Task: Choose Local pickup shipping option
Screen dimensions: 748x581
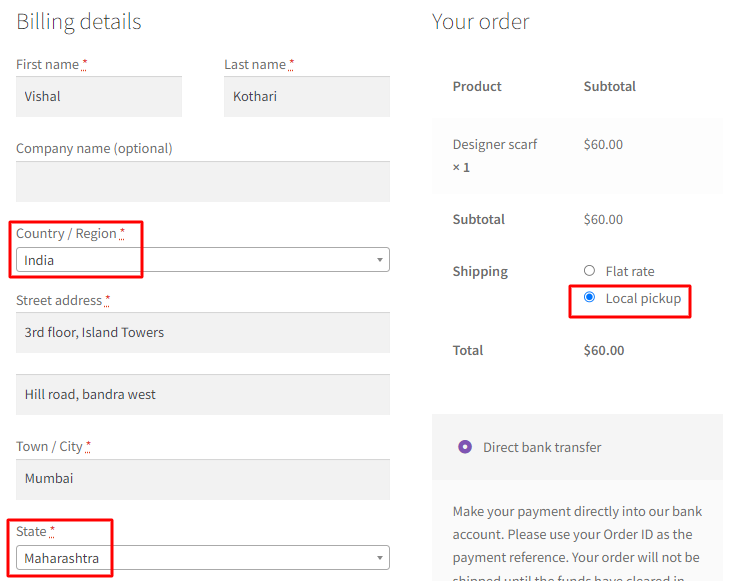Action: pyautogui.click(x=589, y=297)
